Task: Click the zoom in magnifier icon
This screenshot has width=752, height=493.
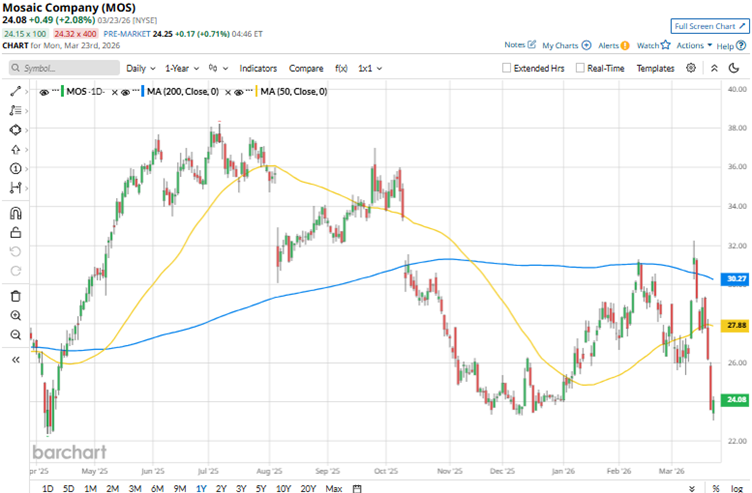Action: click(16, 316)
